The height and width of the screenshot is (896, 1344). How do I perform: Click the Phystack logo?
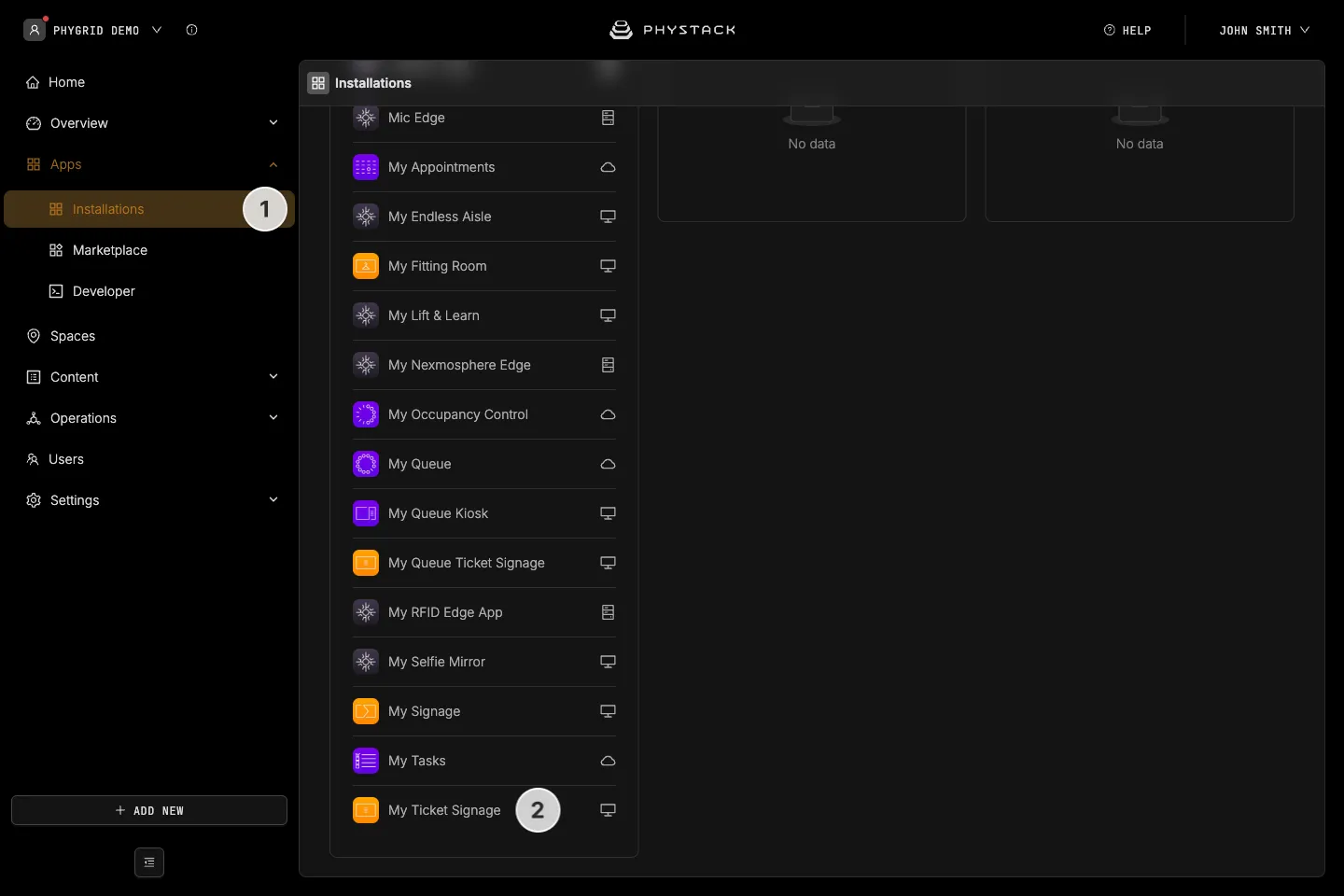tap(672, 30)
